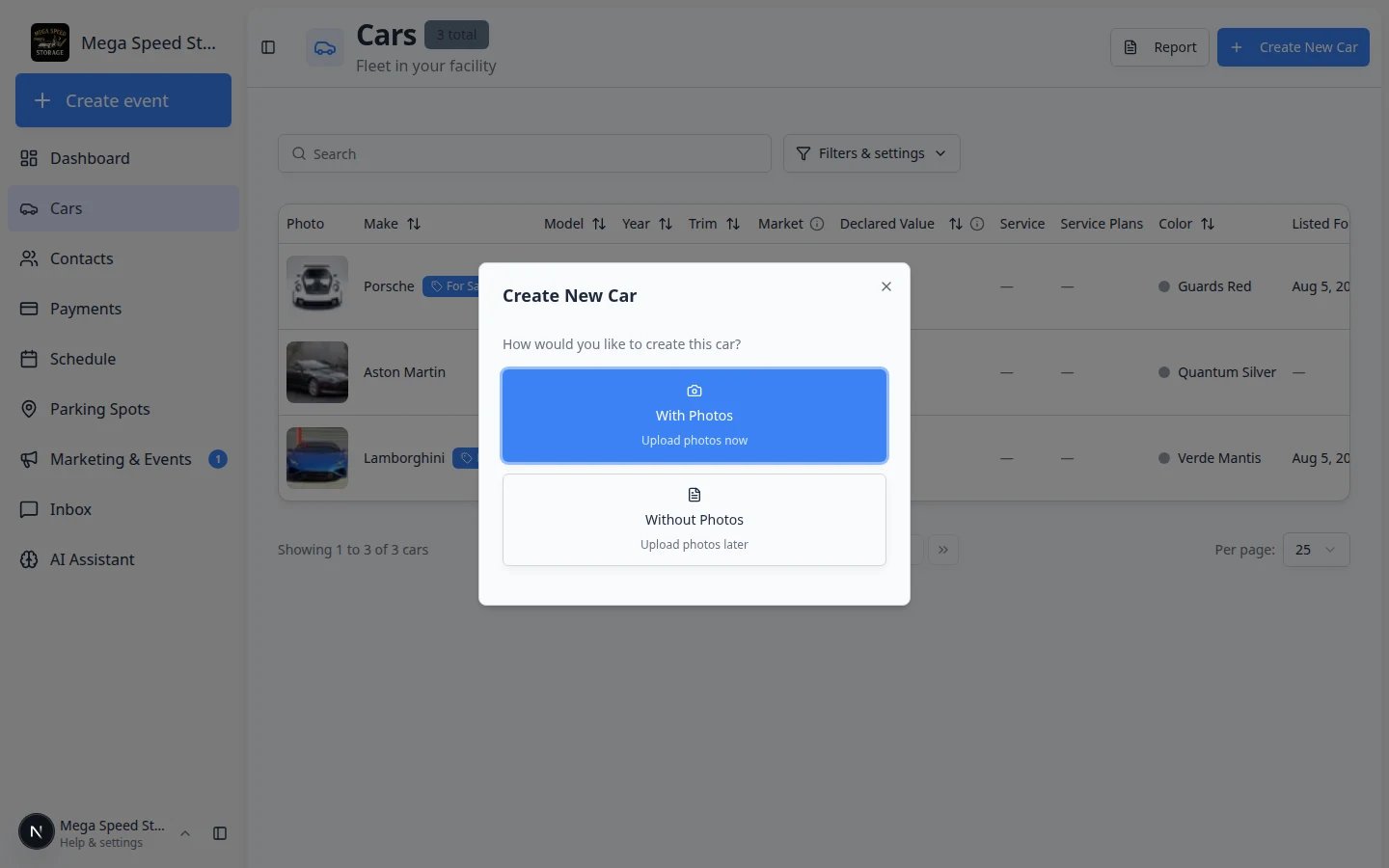Toggle the panel icon at sidebar bottom

pyautogui.click(x=220, y=833)
